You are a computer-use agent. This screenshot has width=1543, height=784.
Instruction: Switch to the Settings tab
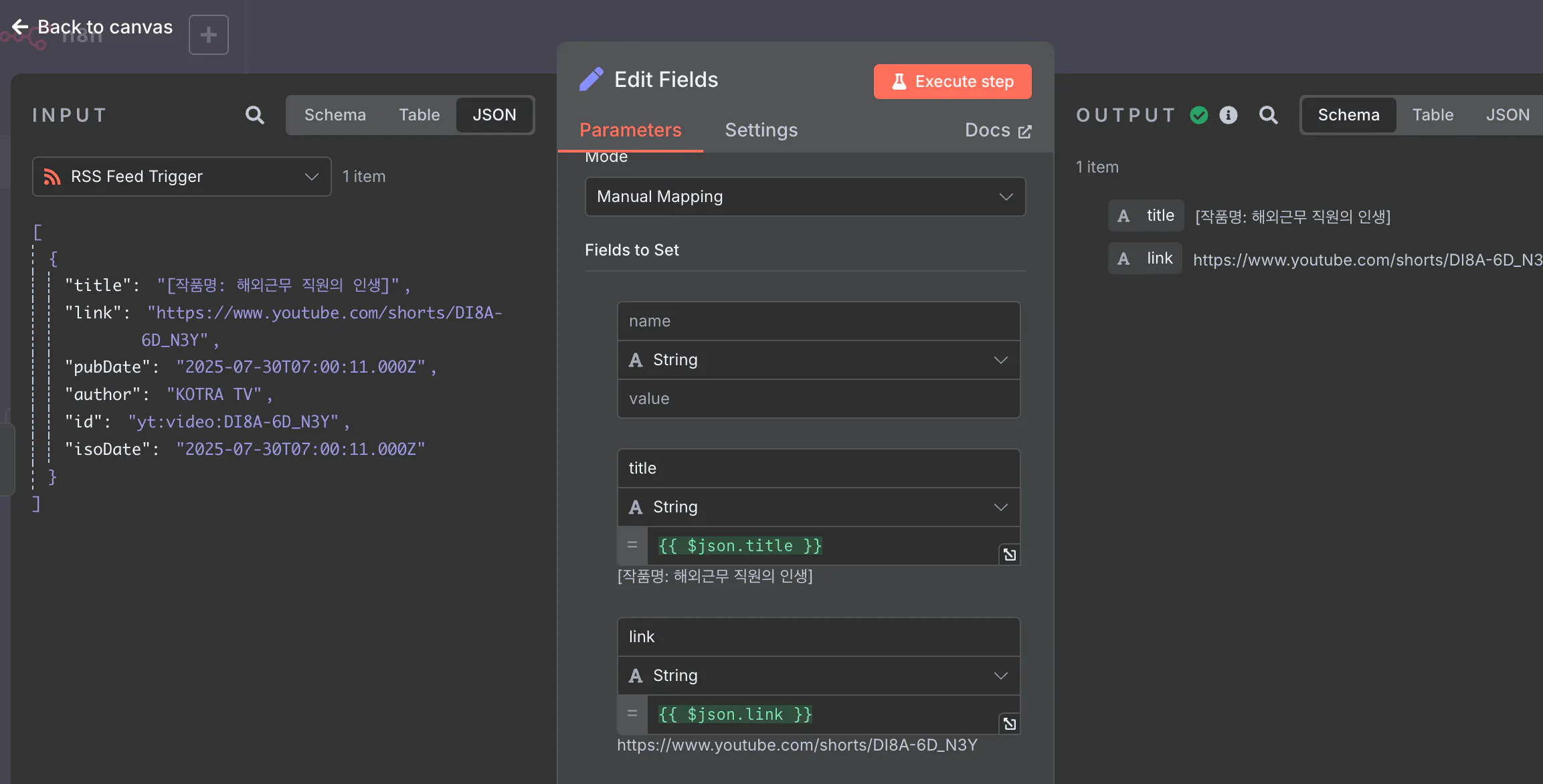point(761,130)
